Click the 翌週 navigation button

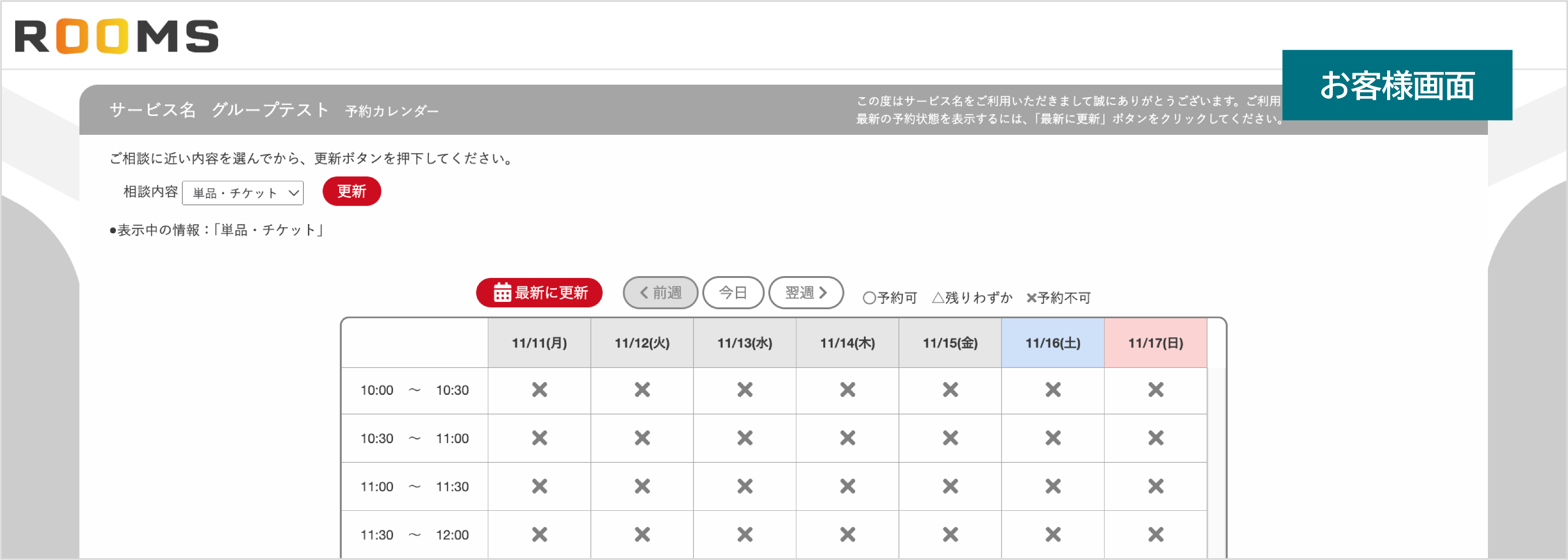coord(806,292)
